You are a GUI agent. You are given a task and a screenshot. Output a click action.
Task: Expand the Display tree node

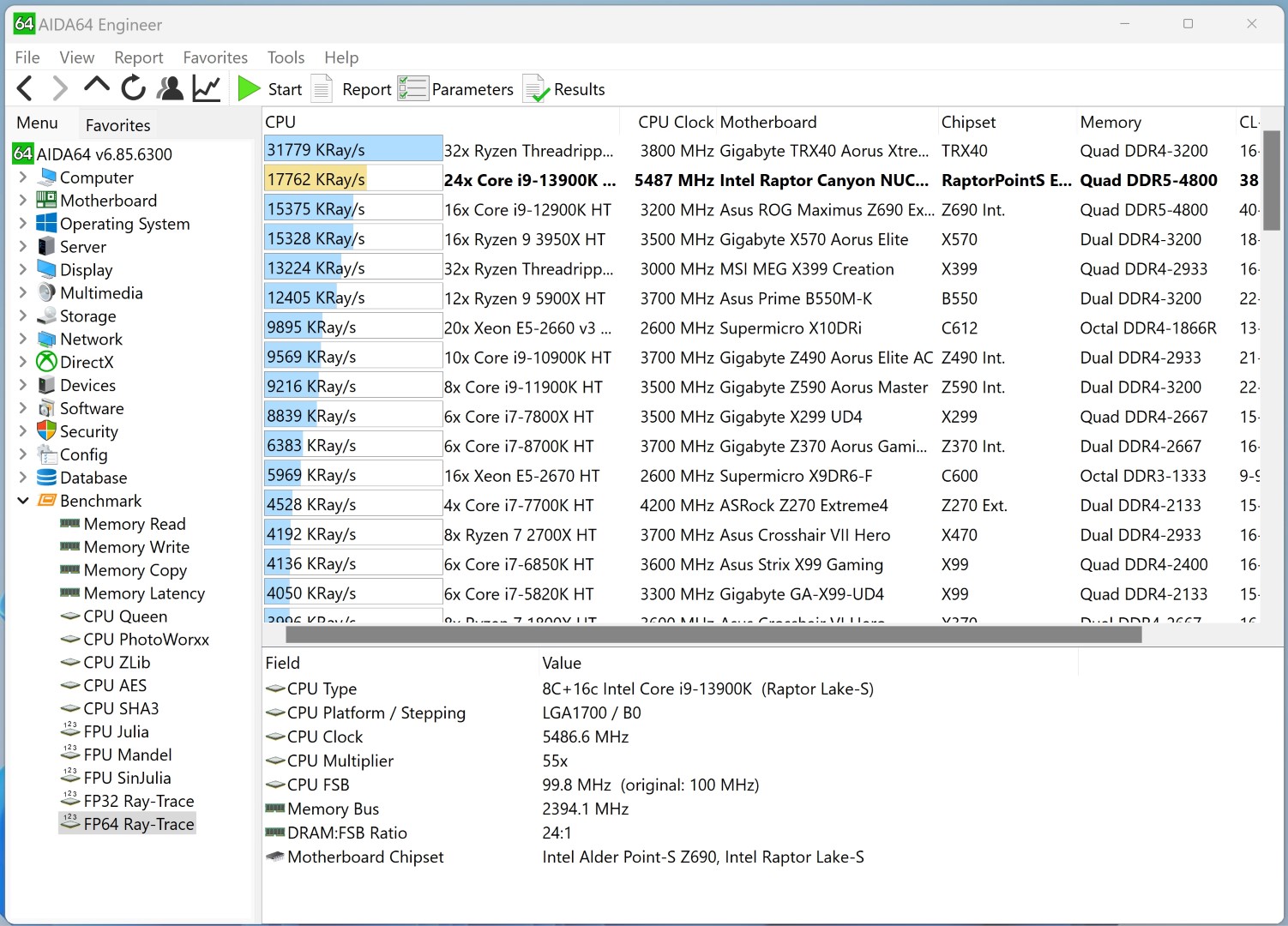click(23, 270)
